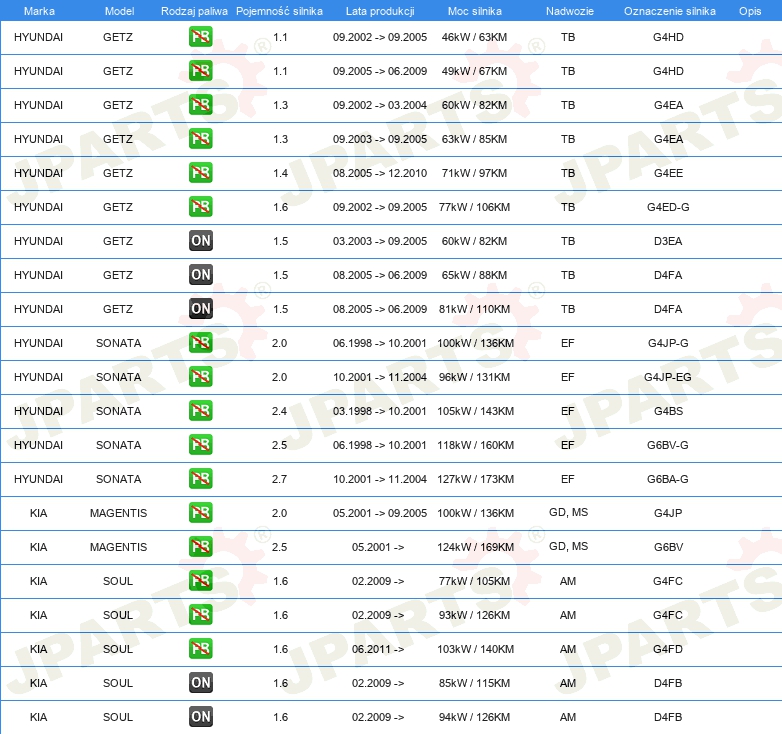
Task: Click power value 71kW / 97KM
Action: [x=474, y=173]
